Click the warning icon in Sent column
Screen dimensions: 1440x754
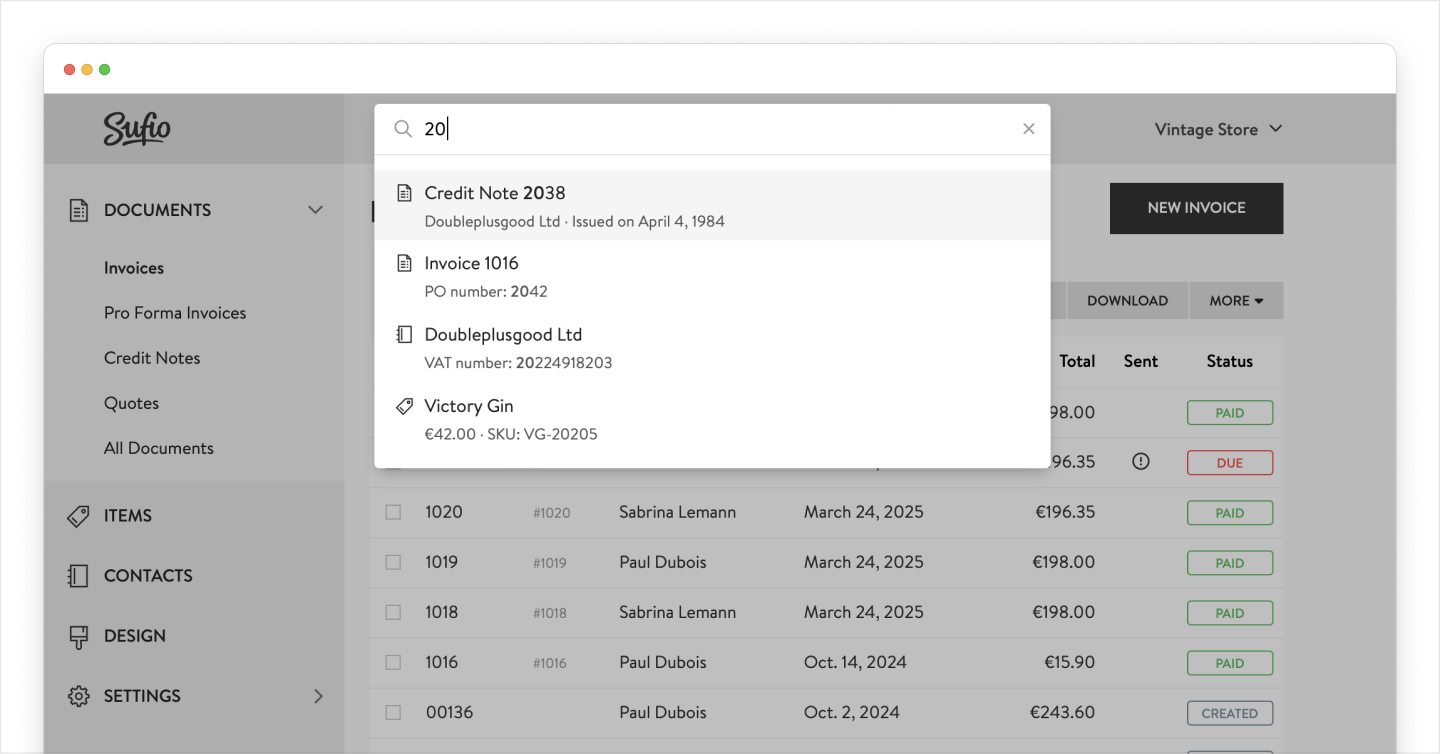pyautogui.click(x=1140, y=462)
